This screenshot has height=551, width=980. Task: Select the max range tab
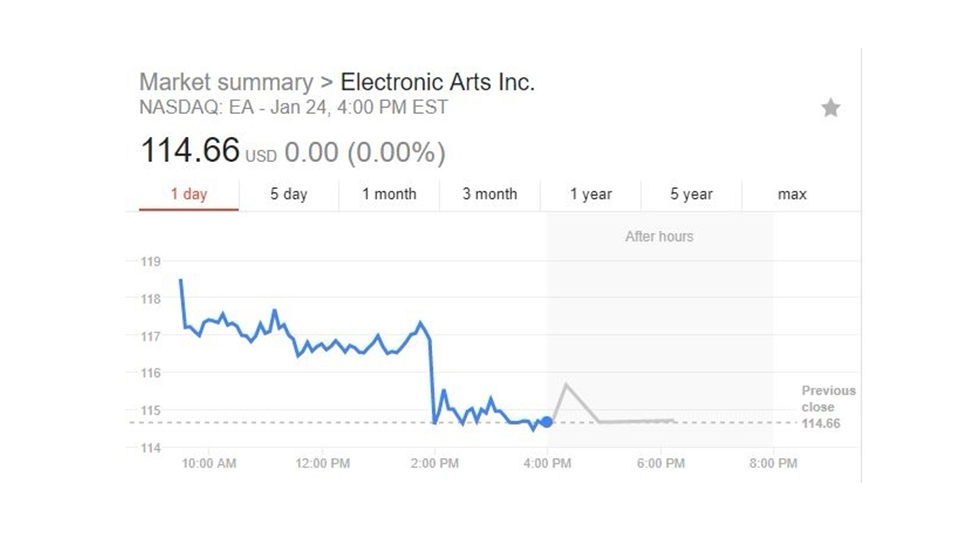tap(792, 194)
